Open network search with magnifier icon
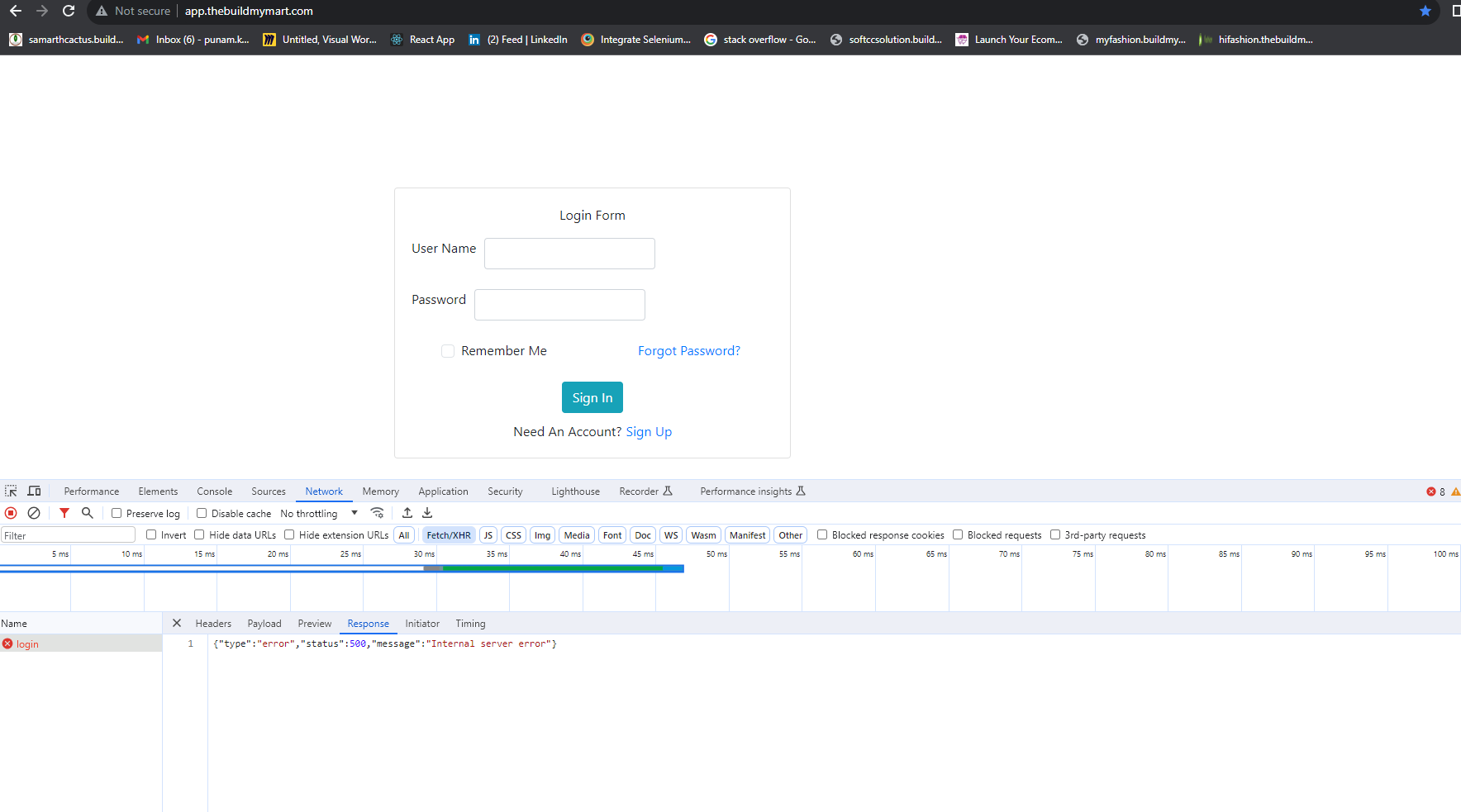The image size is (1461, 812). [x=87, y=513]
